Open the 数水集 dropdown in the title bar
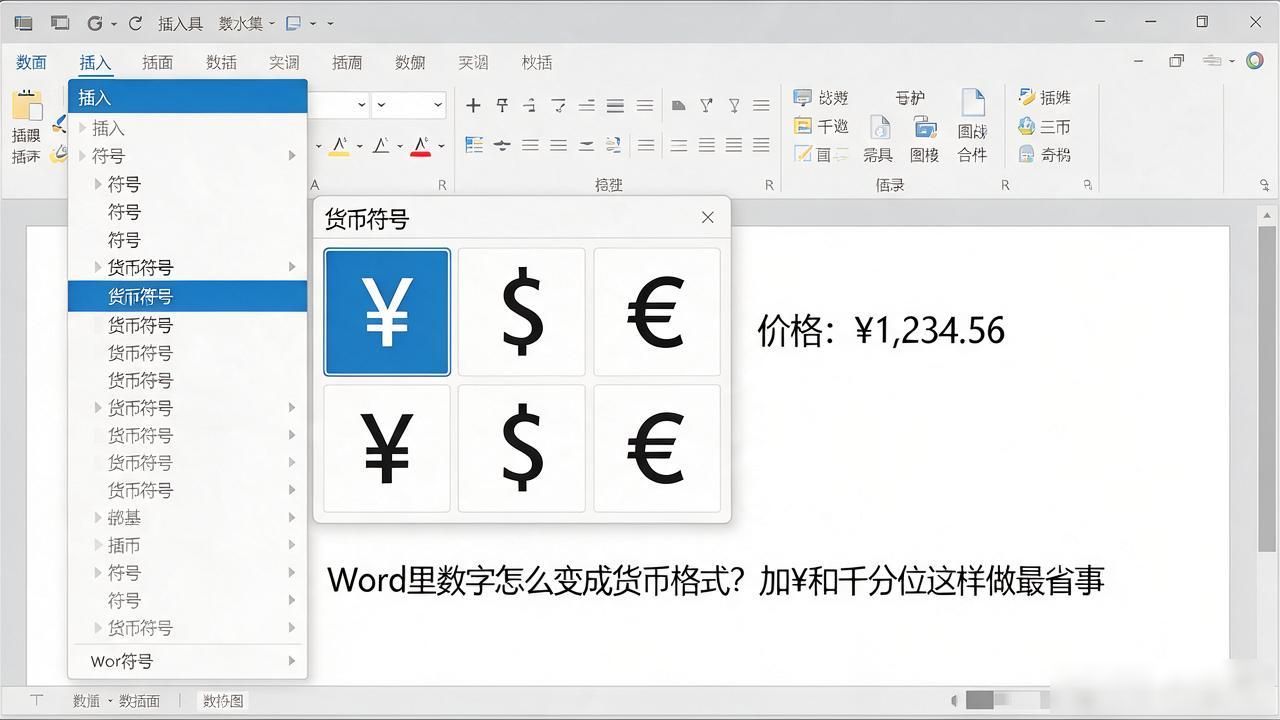This screenshot has width=1280, height=720. (x=247, y=23)
